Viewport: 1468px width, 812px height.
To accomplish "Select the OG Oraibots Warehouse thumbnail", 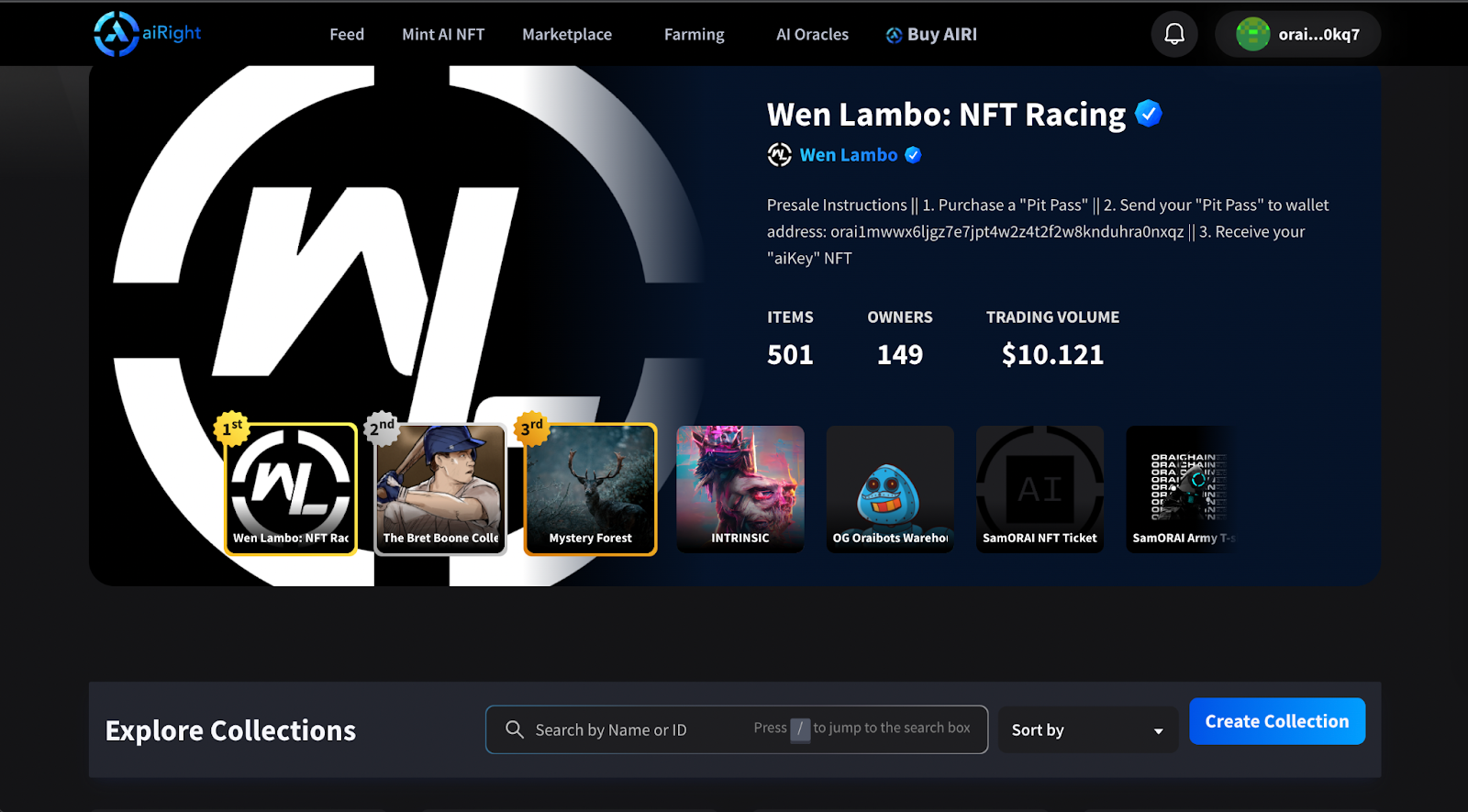I will click(x=890, y=489).
